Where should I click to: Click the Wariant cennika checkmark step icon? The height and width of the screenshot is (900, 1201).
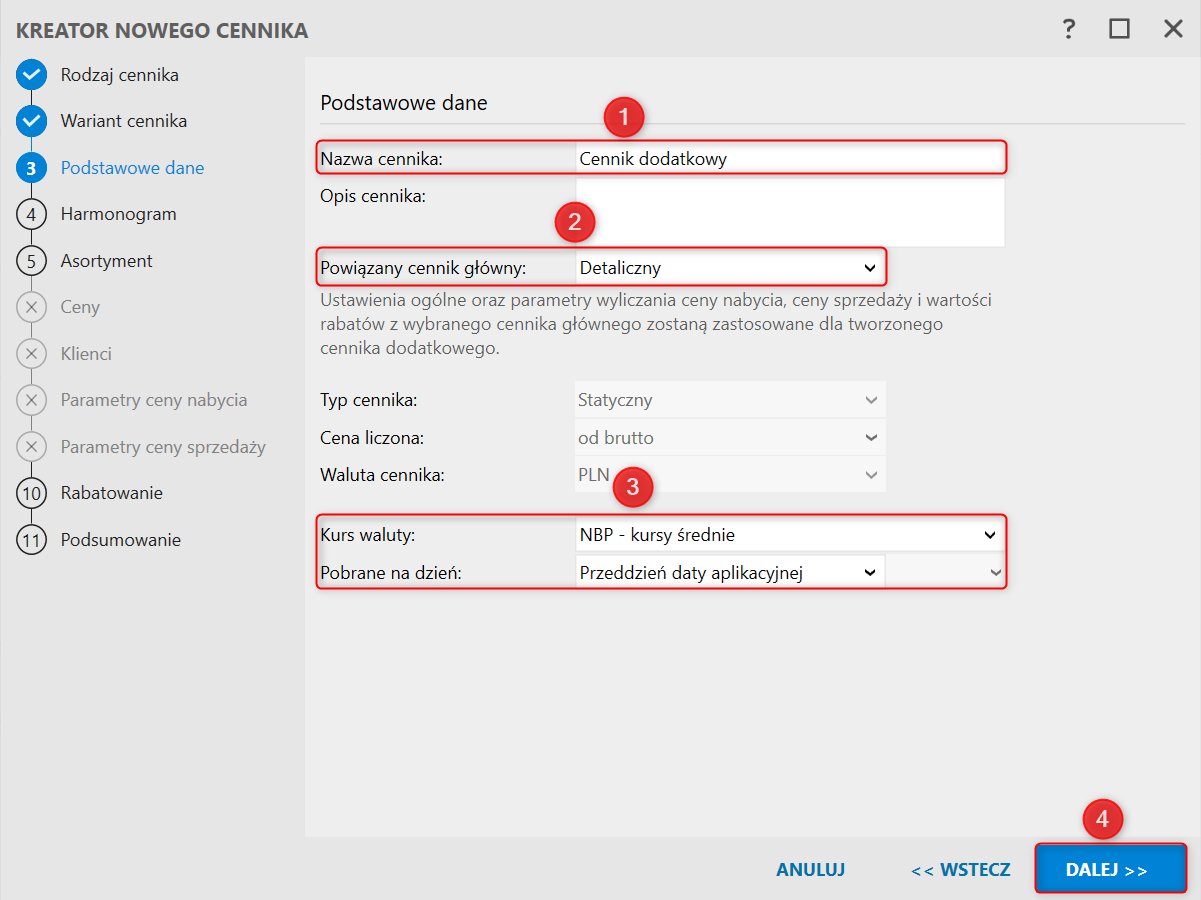[32, 121]
